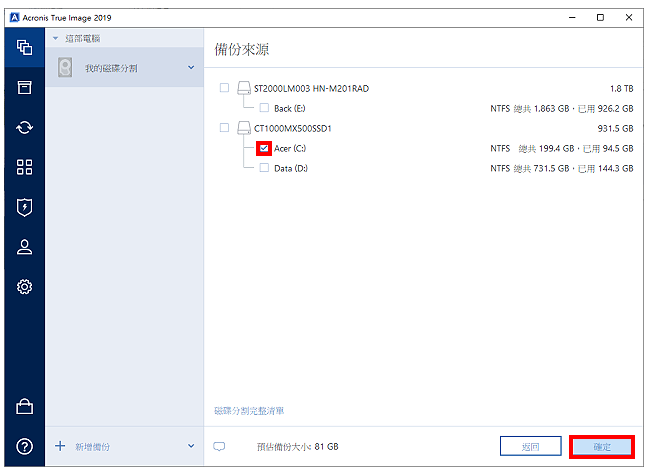Click the 新增備份 add backup label
The height and width of the screenshot is (471, 649).
pos(93,447)
